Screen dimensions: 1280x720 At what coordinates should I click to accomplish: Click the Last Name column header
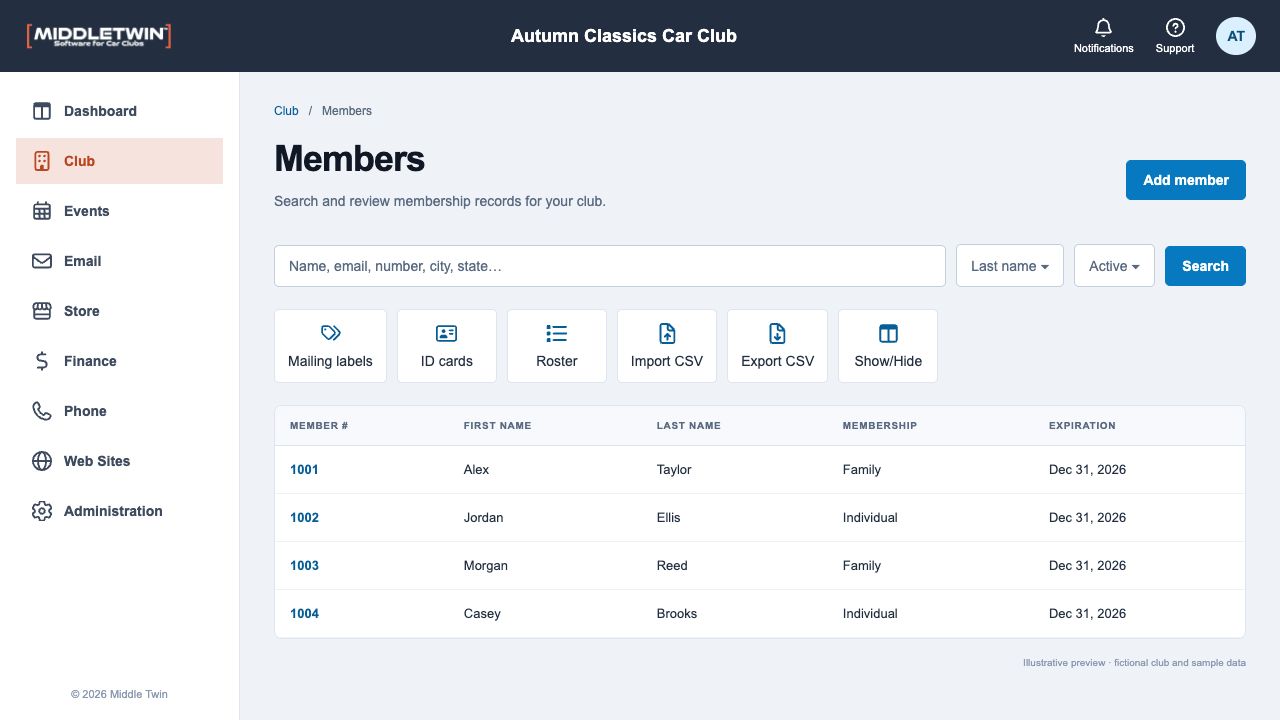point(689,426)
